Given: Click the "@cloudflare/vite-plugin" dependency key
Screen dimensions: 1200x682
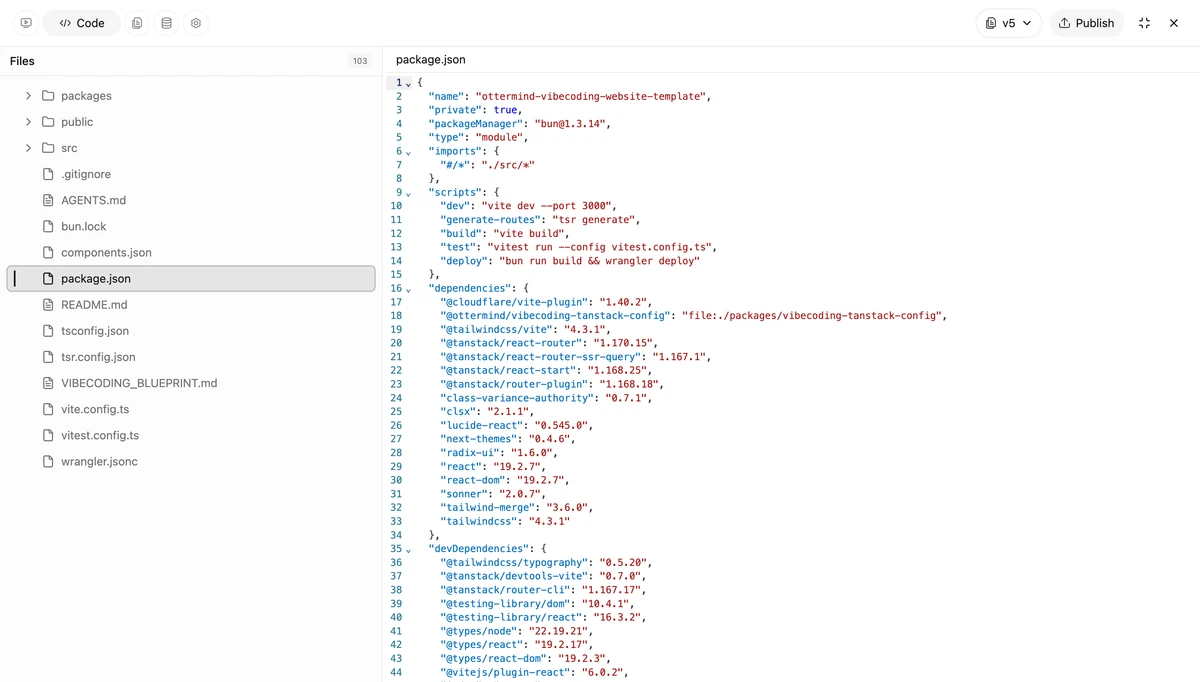Looking at the screenshot, I should 513,302.
